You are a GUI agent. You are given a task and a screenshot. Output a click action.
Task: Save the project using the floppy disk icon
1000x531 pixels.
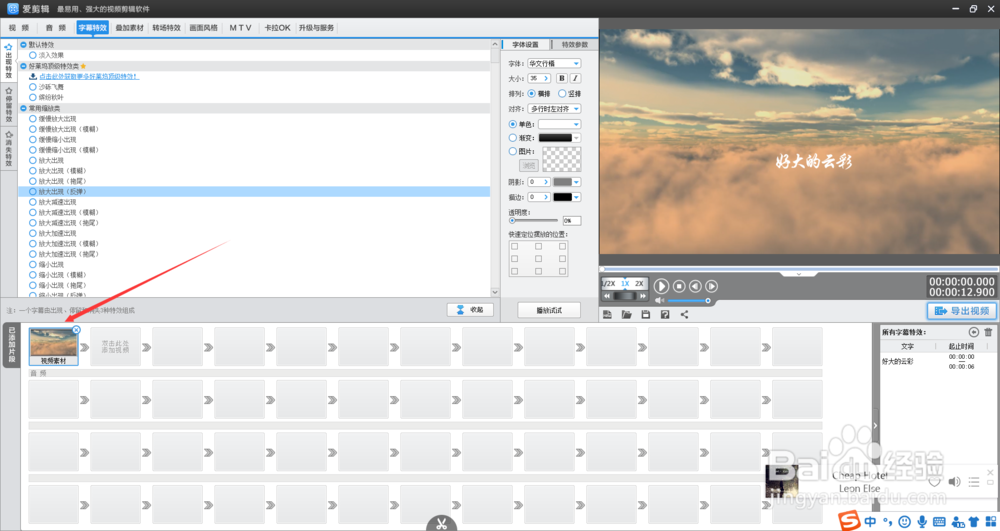[x=645, y=315]
